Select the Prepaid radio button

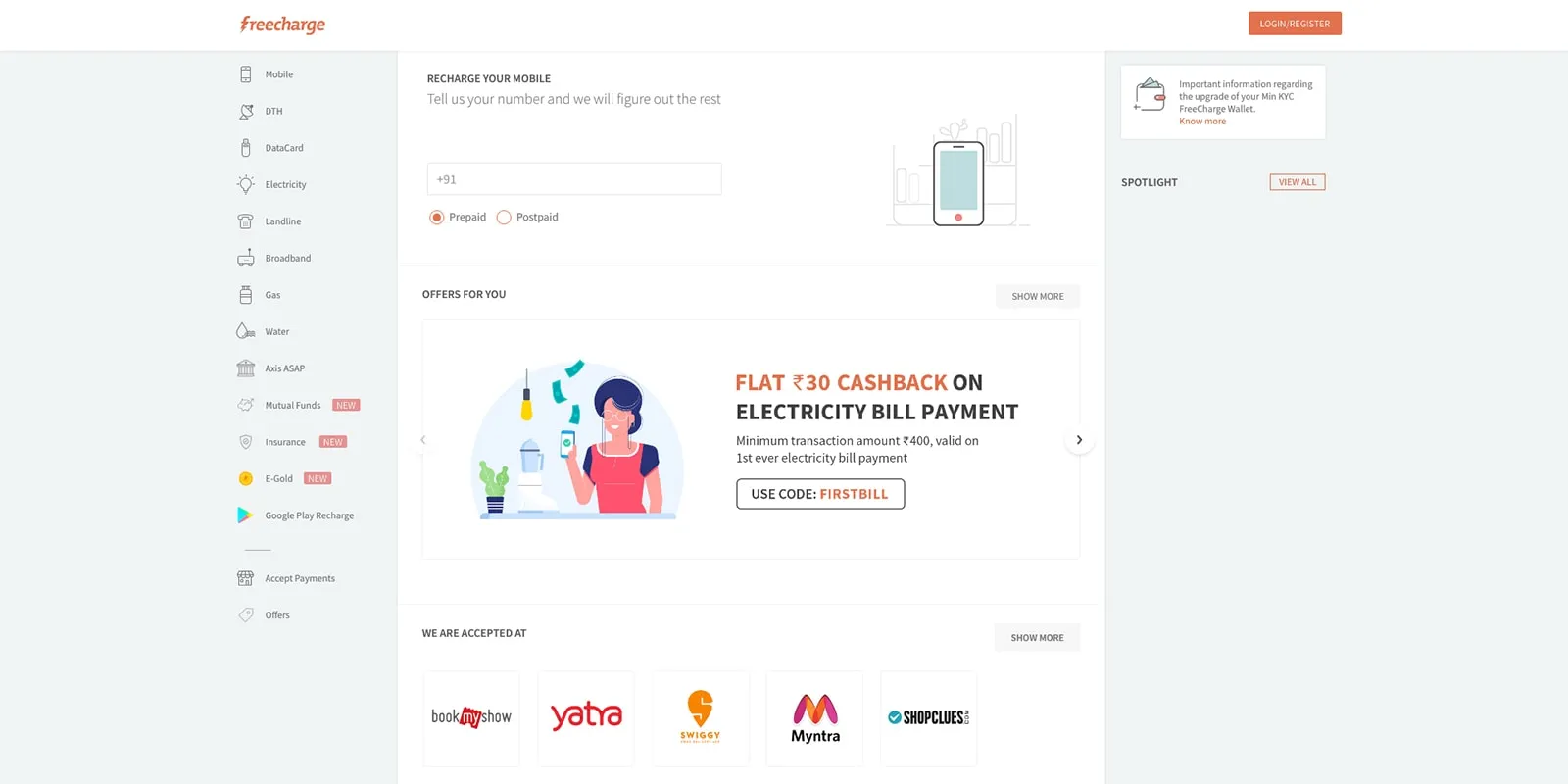pyautogui.click(x=436, y=217)
